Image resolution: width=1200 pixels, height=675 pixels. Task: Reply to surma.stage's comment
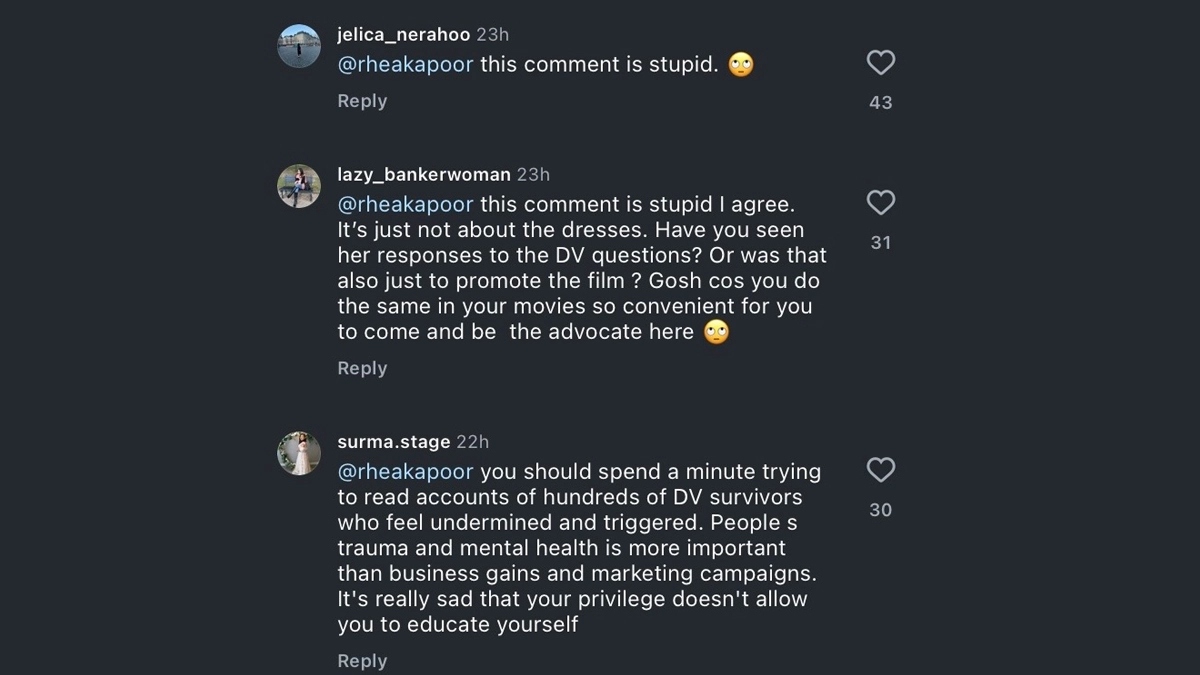[x=362, y=661]
